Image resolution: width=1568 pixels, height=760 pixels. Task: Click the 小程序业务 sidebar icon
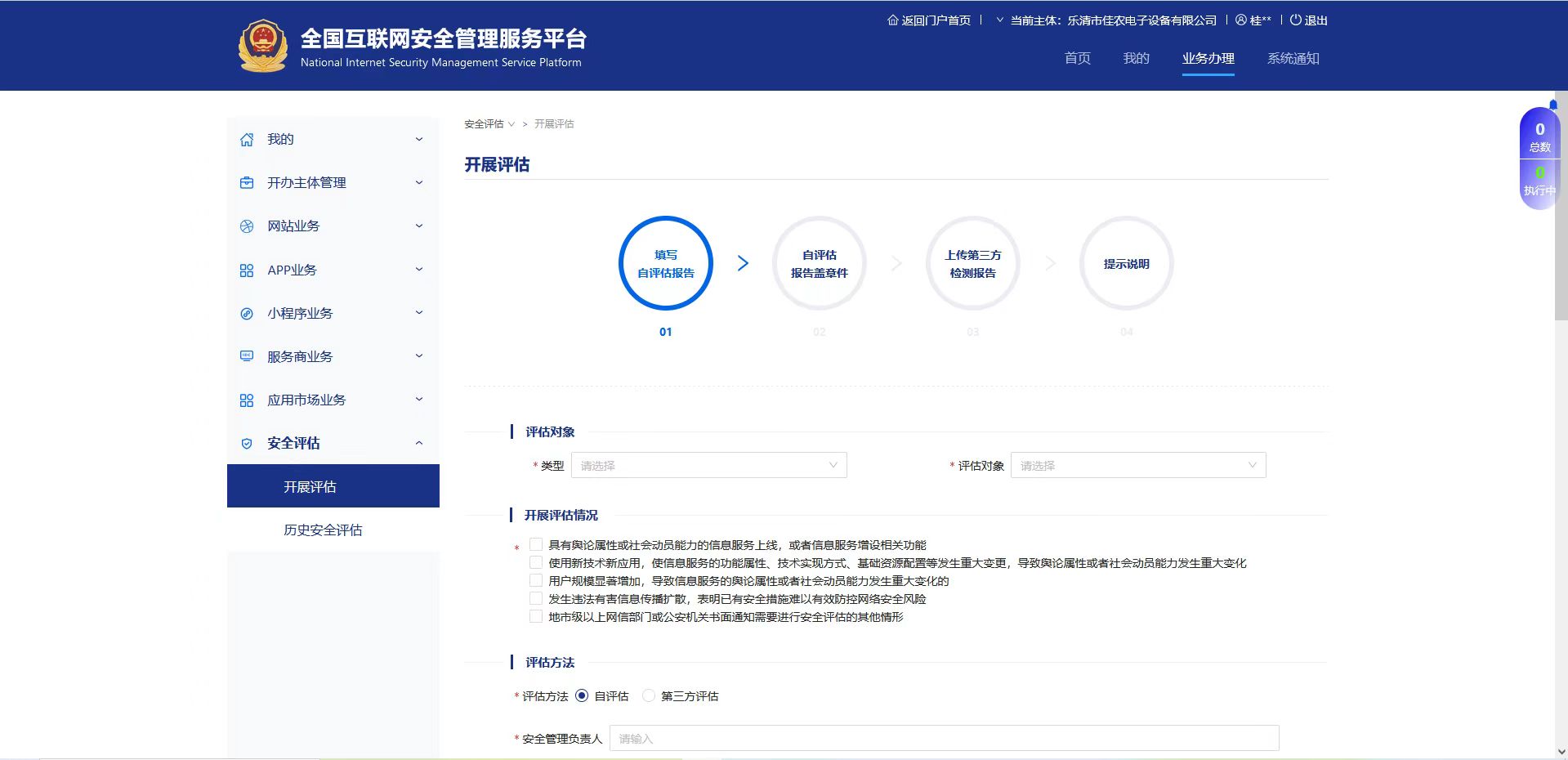tap(248, 313)
